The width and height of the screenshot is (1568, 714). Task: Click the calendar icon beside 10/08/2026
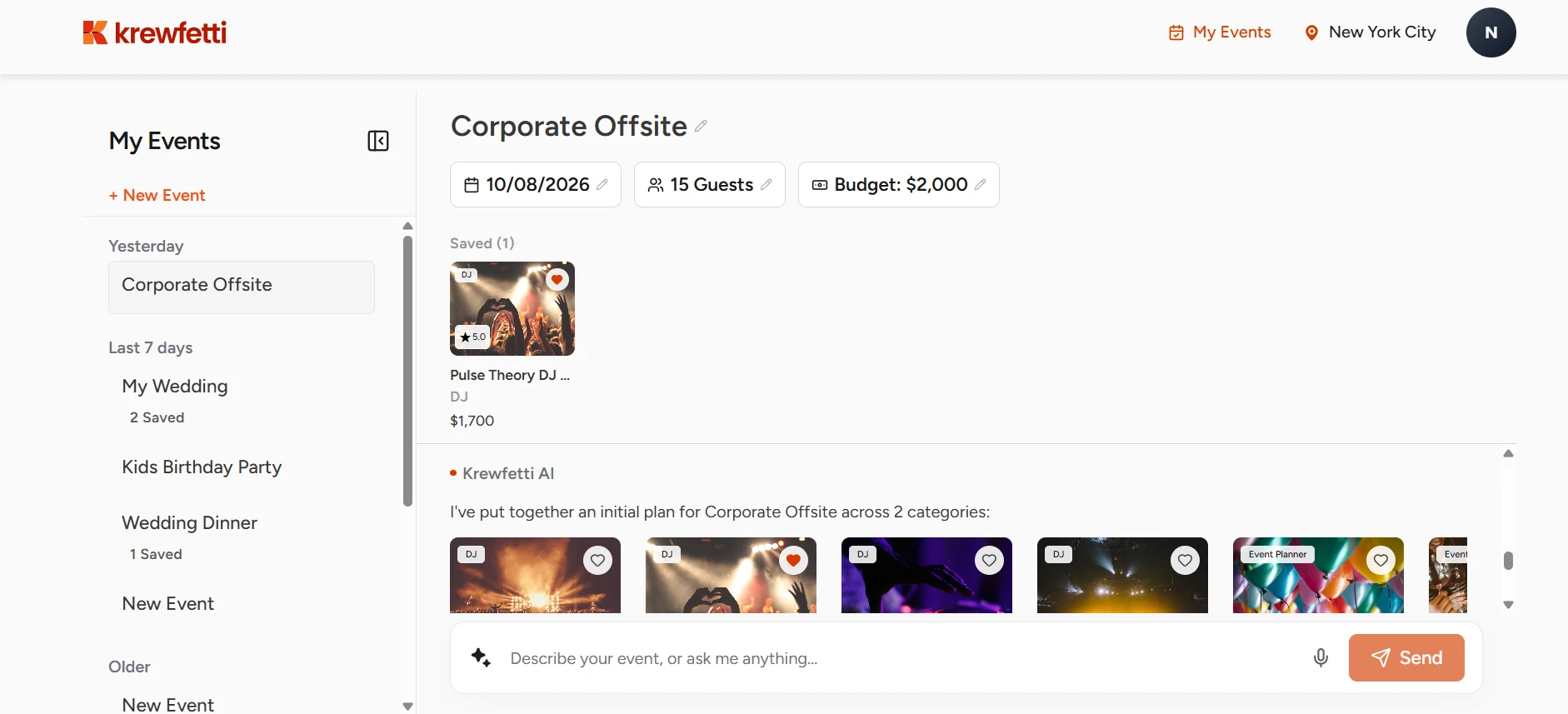coord(472,185)
